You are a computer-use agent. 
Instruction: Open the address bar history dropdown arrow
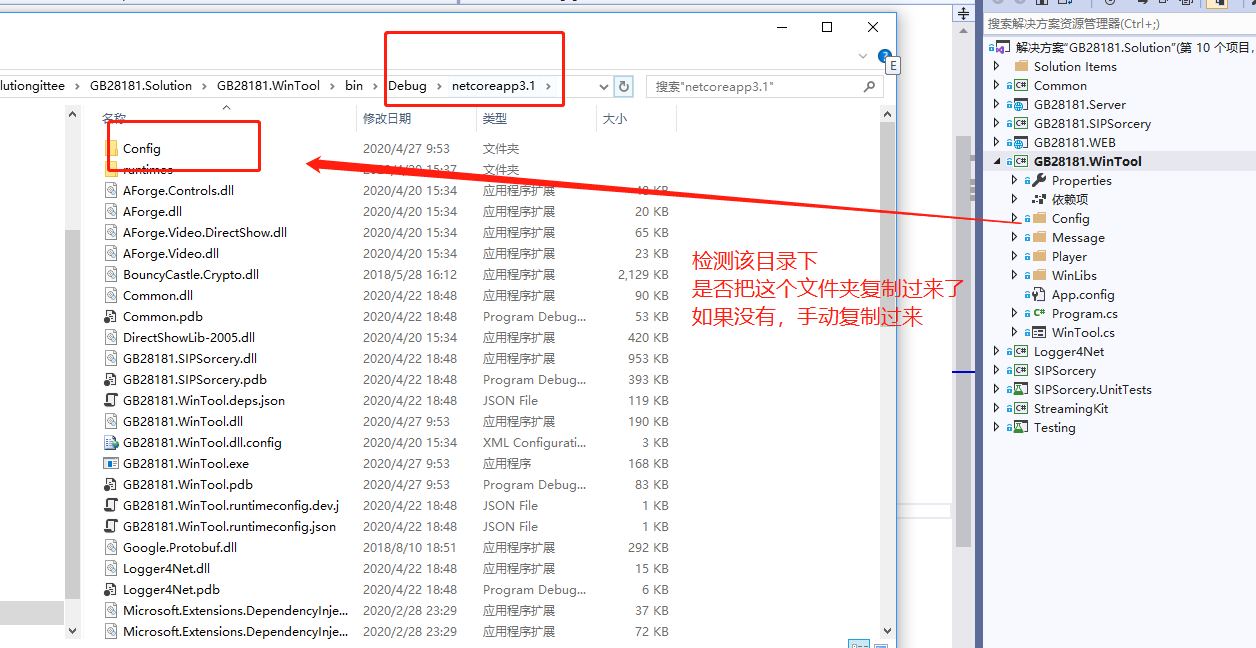click(x=604, y=87)
